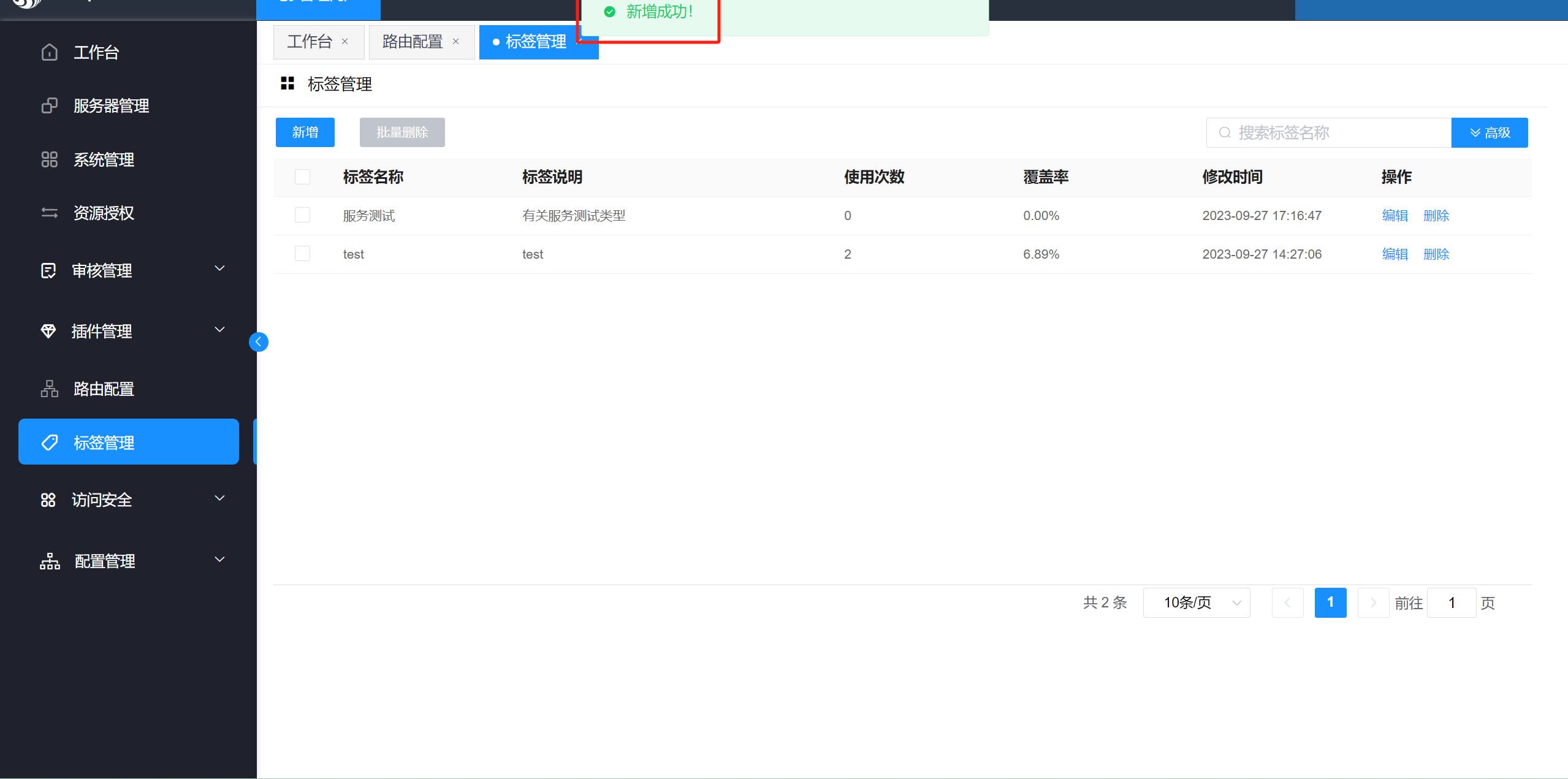Screen dimensions: 1568x779
Task: Click the 覆盖率 column header
Action: point(1046,177)
